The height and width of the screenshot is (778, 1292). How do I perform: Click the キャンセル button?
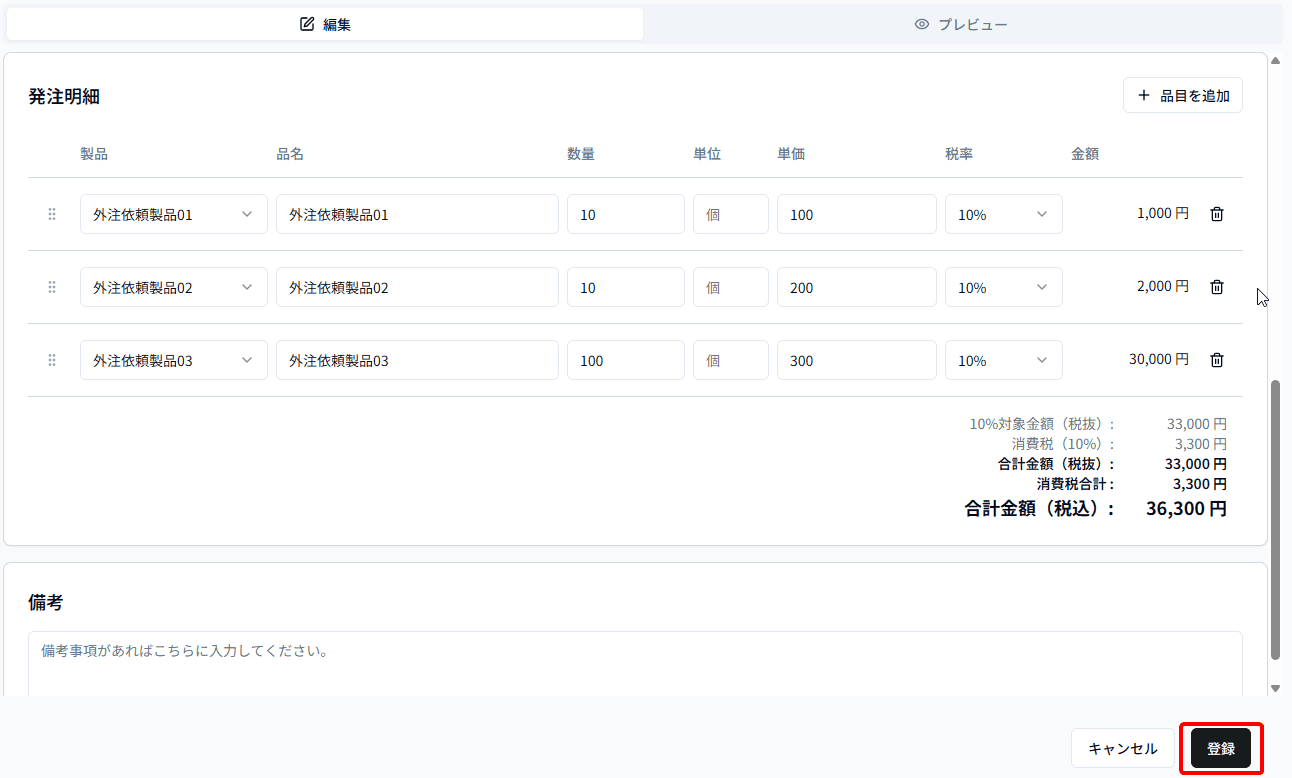coord(1122,747)
